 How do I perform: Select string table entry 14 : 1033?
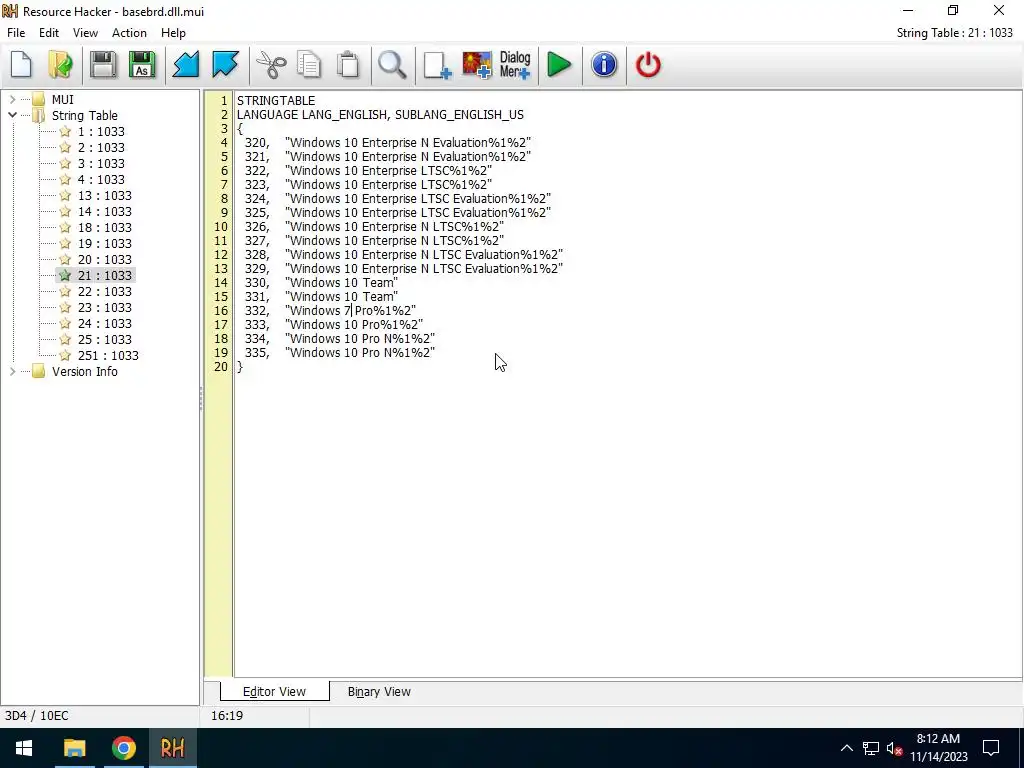[x=104, y=212]
